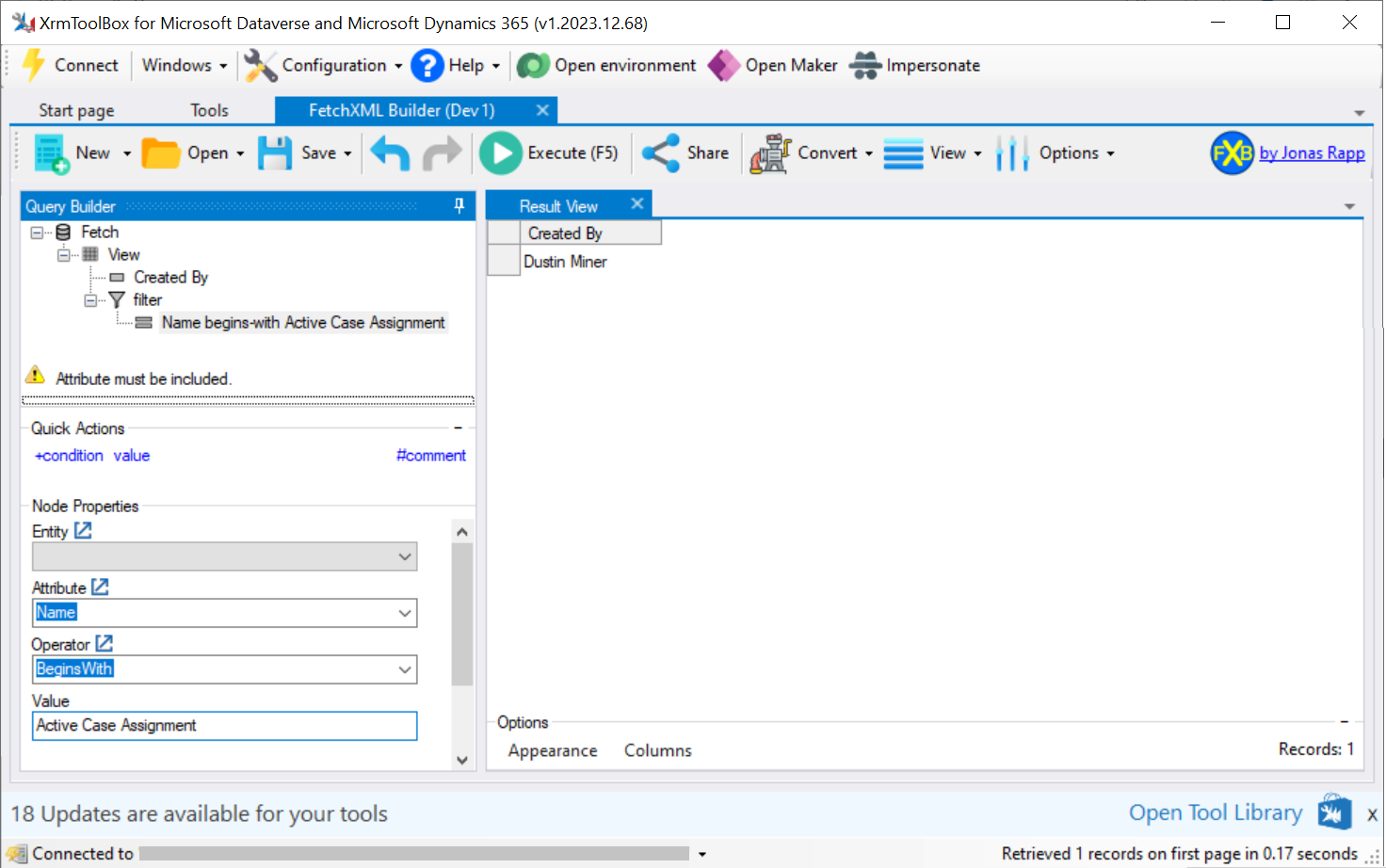Click the Save floppy disk icon
The image size is (1386, 868).
tap(275, 153)
